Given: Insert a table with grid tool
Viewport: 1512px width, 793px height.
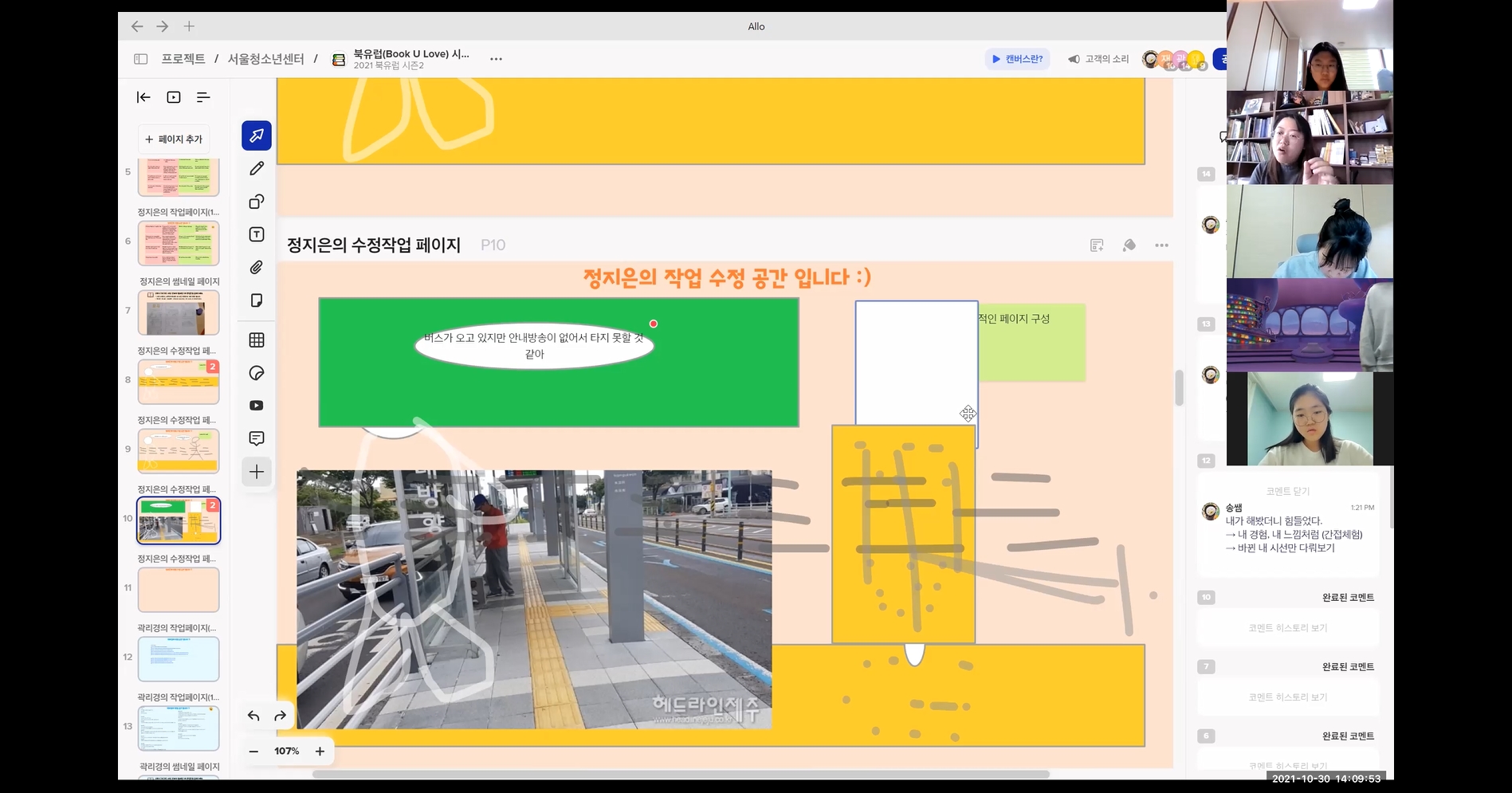Looking at the screenshot, I should [x=257, y=340].
